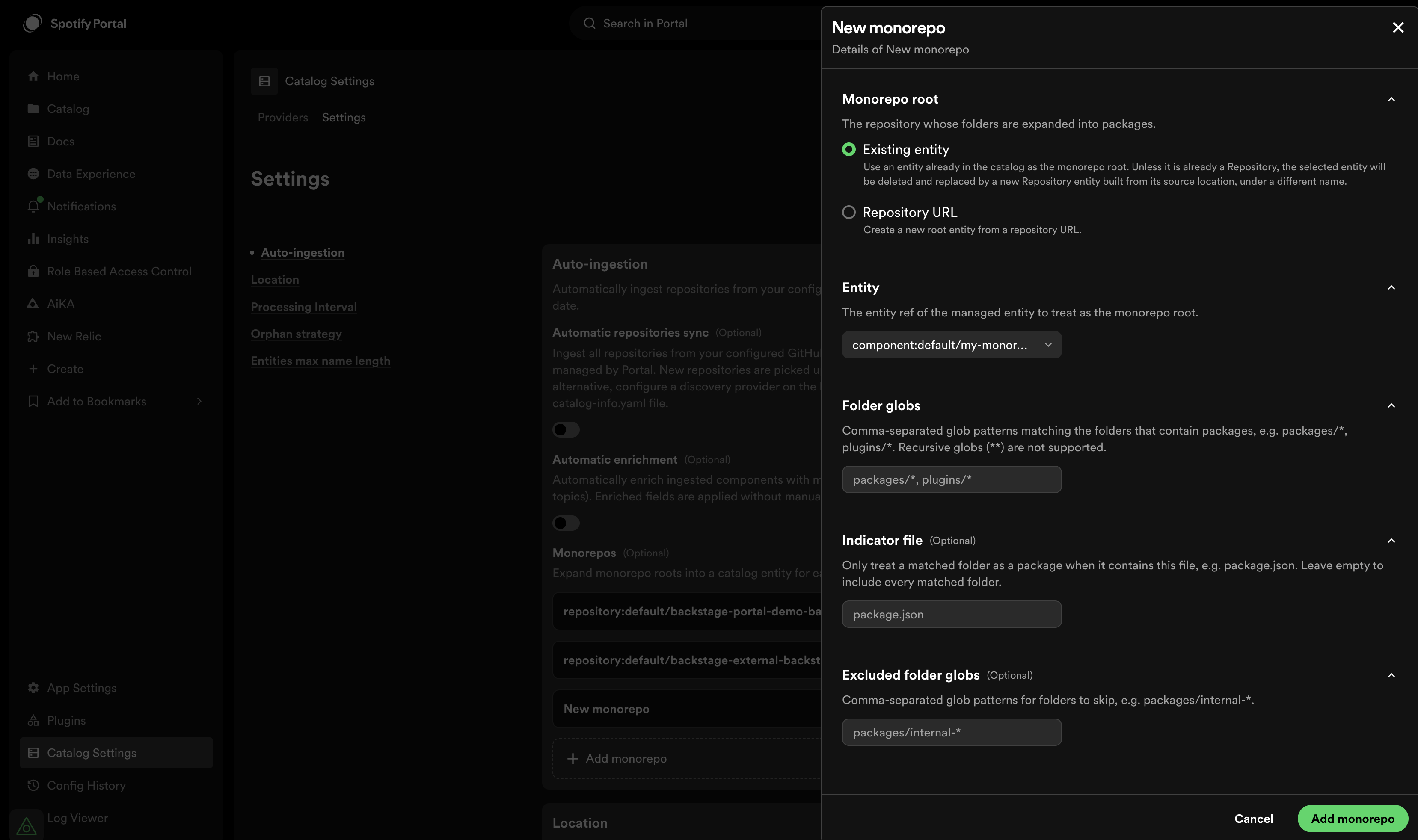
Task: Toggle Automatic repositories sync switch
Action: pos(566,429)
